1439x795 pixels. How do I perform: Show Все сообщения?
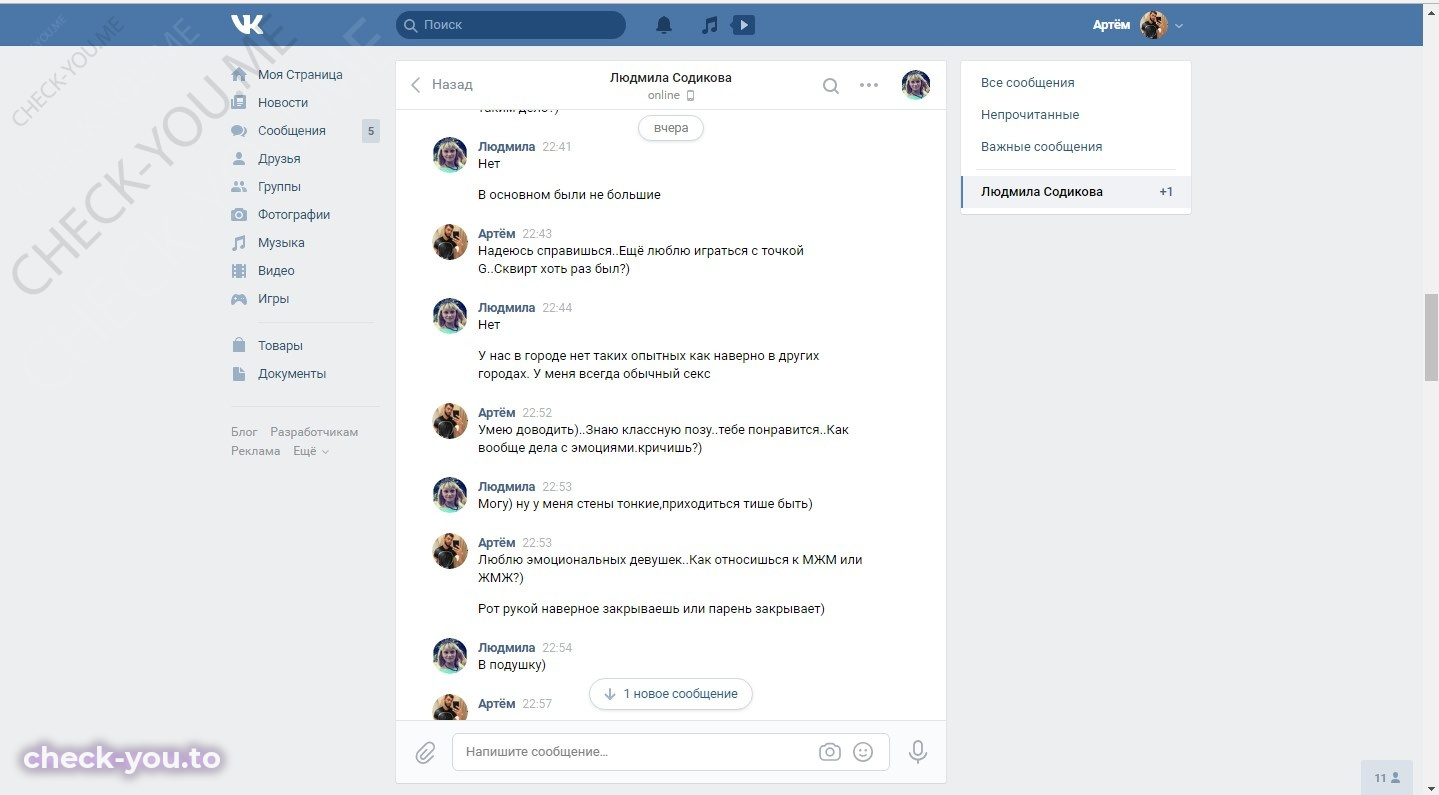click(x=1028, y=83)
